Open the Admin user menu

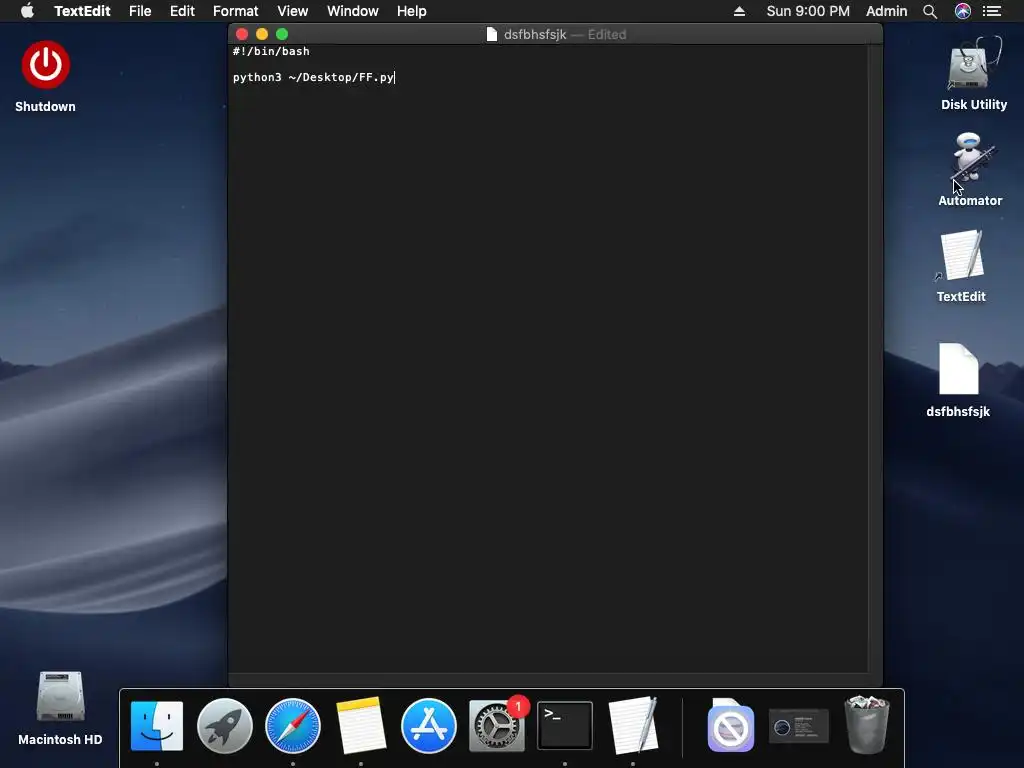[x=886, y=11]
